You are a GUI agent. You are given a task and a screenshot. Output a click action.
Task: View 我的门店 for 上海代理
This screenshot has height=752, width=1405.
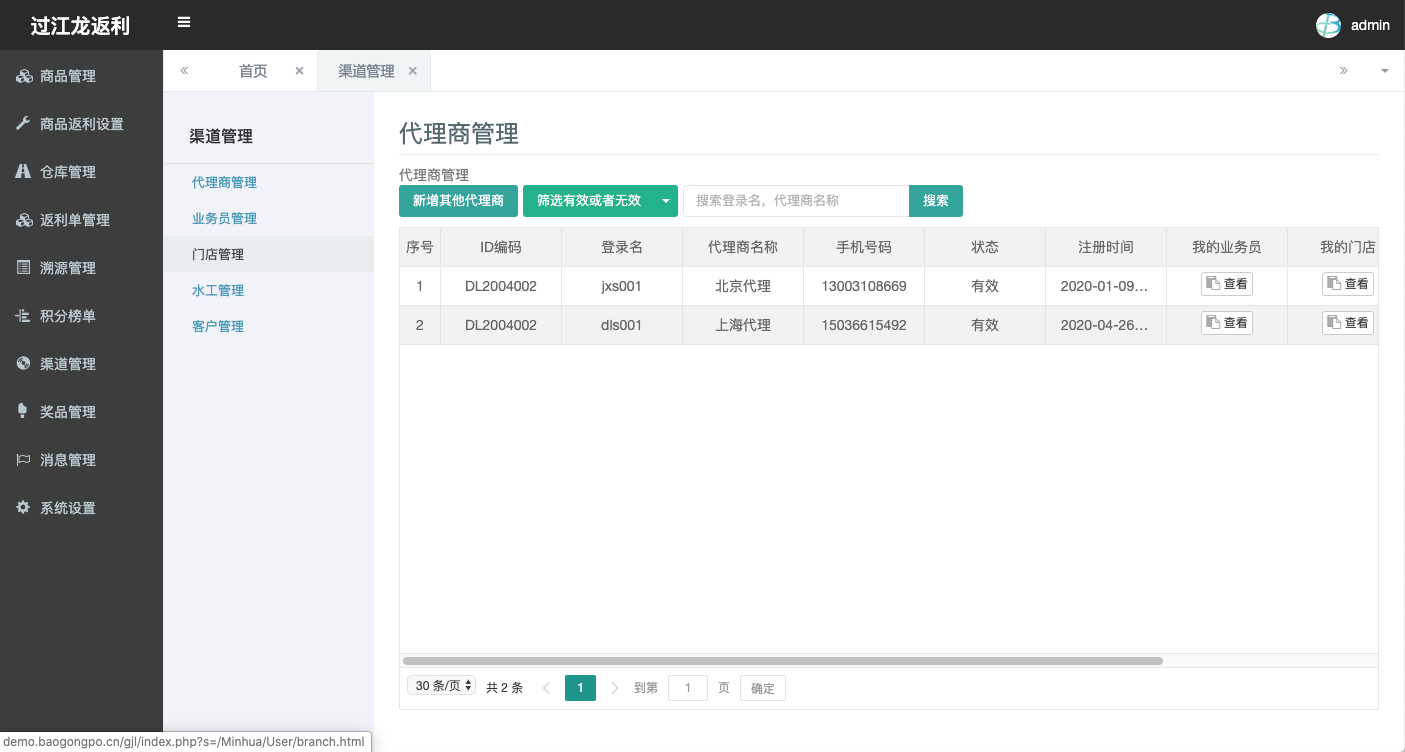(1347, 323)
